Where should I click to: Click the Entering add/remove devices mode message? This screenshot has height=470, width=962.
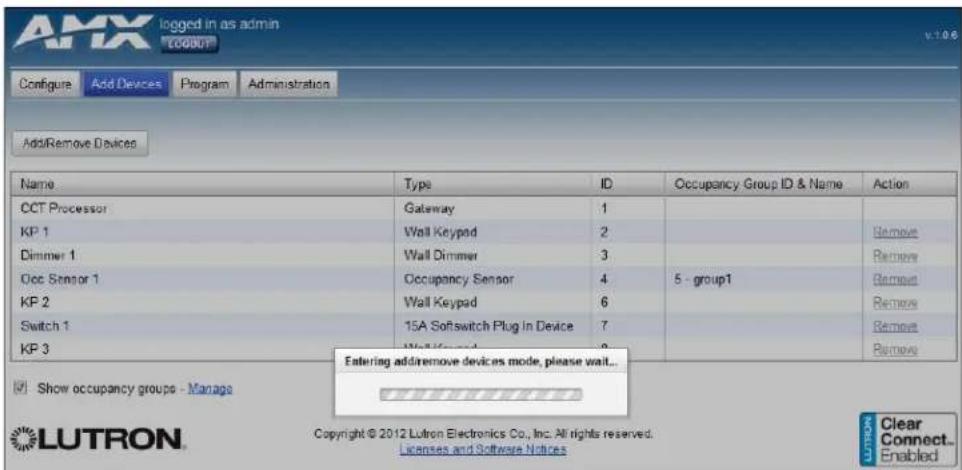click(x=480, y=363)
